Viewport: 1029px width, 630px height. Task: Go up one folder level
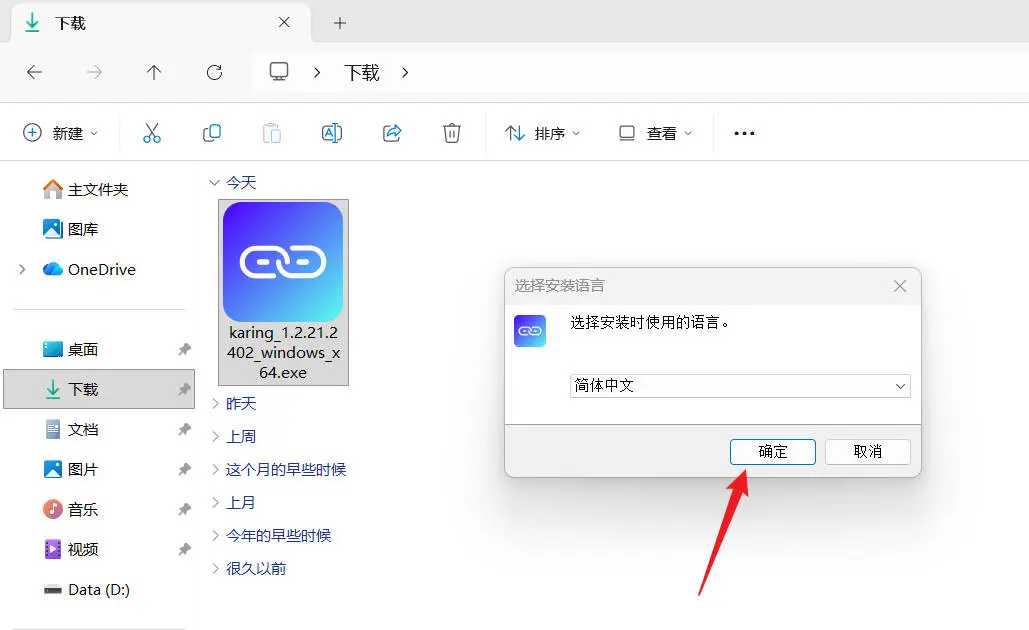tap(154, 72)
